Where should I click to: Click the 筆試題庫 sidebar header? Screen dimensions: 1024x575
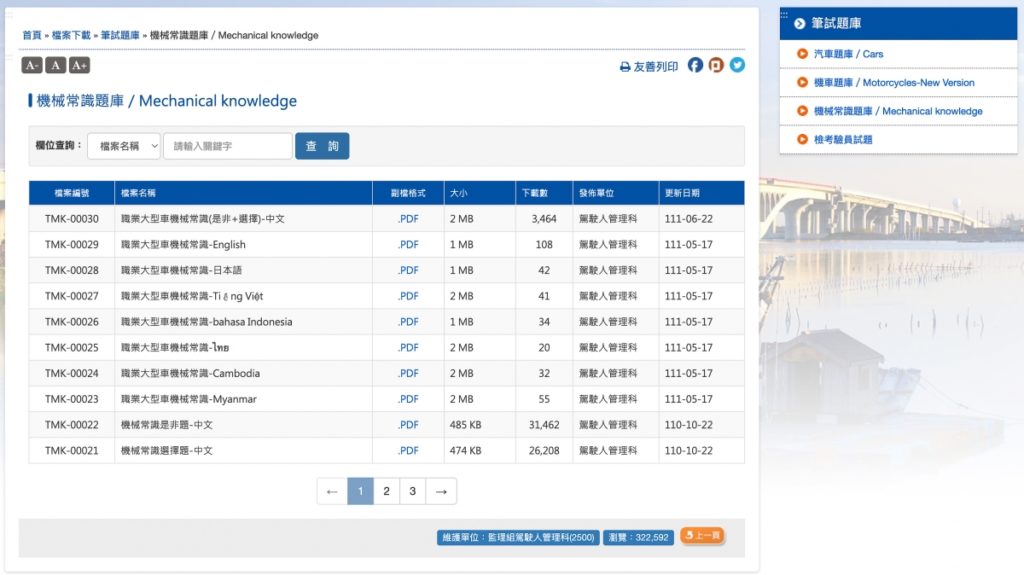coord(899,24)
